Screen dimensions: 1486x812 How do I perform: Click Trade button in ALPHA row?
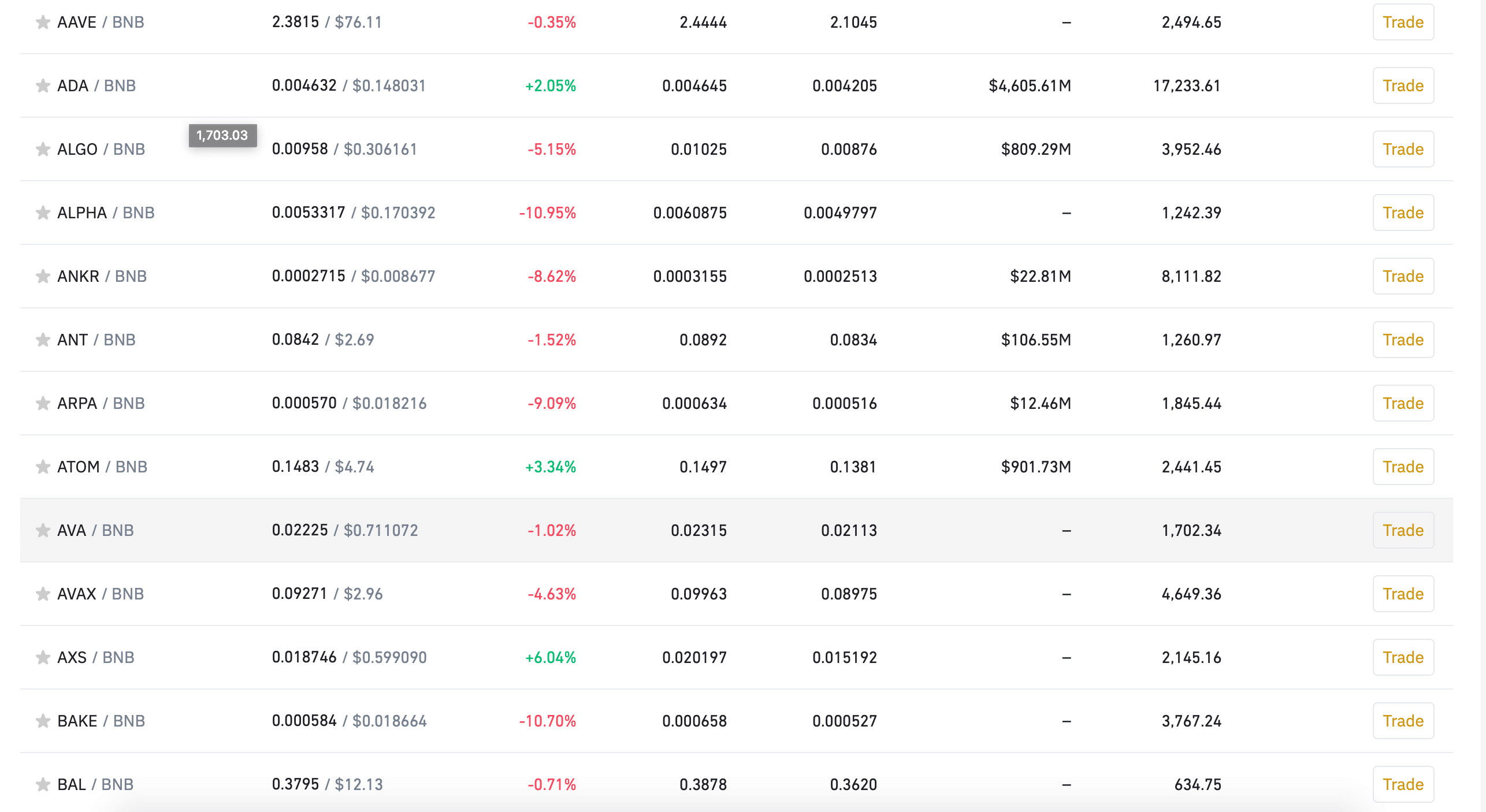click(1403, 213)
